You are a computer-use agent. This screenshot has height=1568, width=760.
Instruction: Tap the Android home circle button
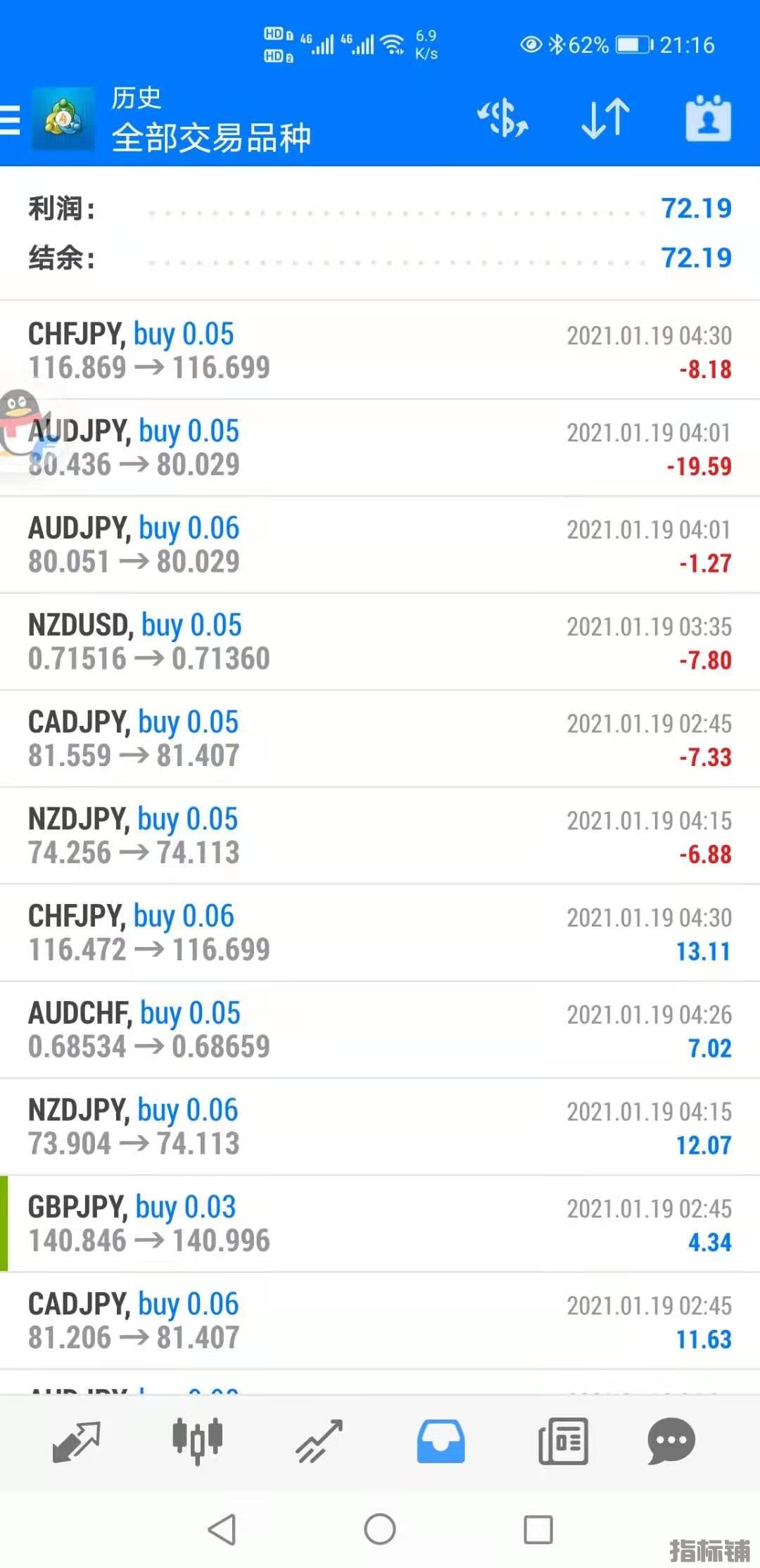point(380,1529)
